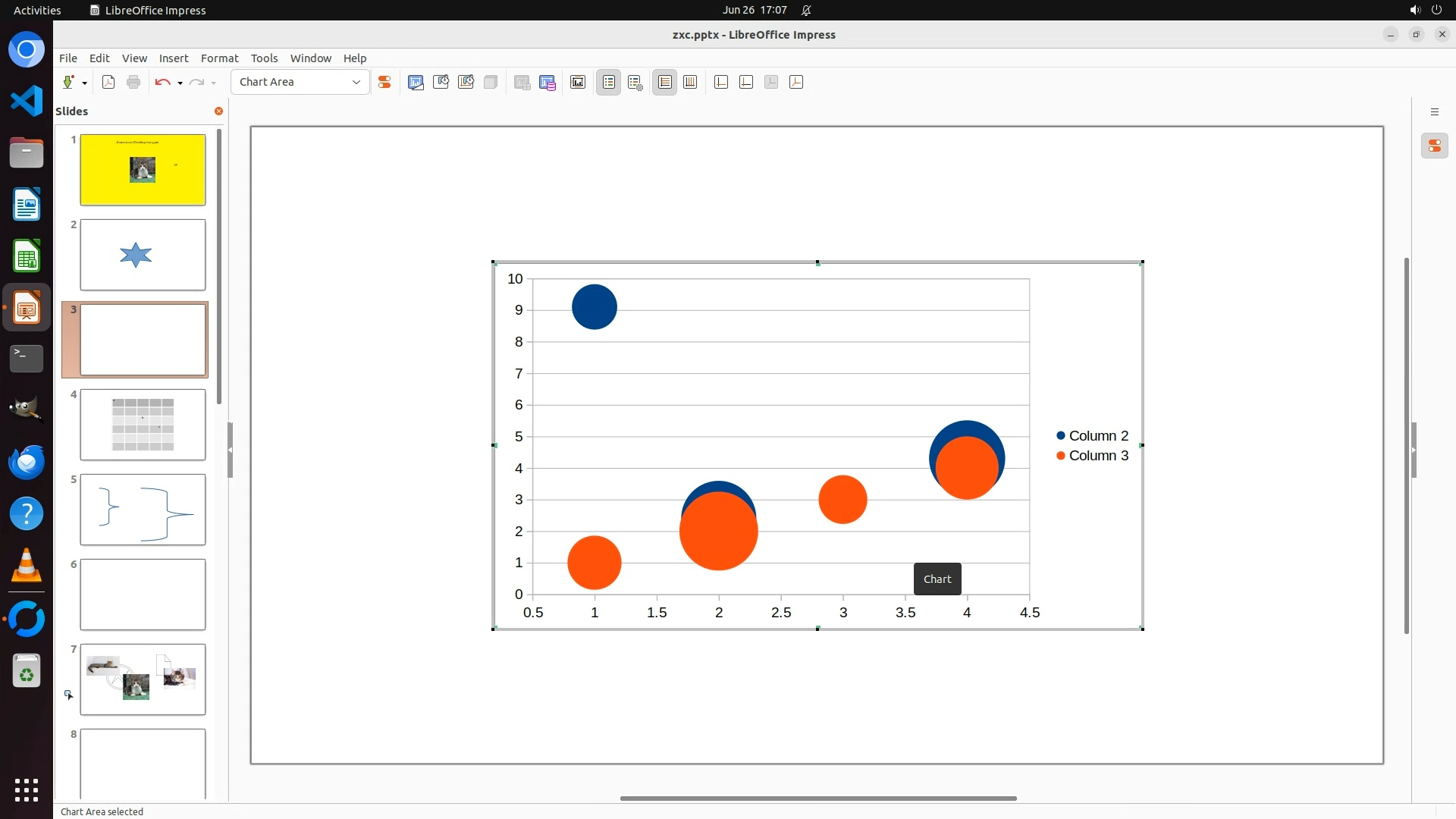Viewport: 1456px width, 819px height.
Task: Toggle Legend on/off button
Action: pyautogui.click(x=609, y=82)
